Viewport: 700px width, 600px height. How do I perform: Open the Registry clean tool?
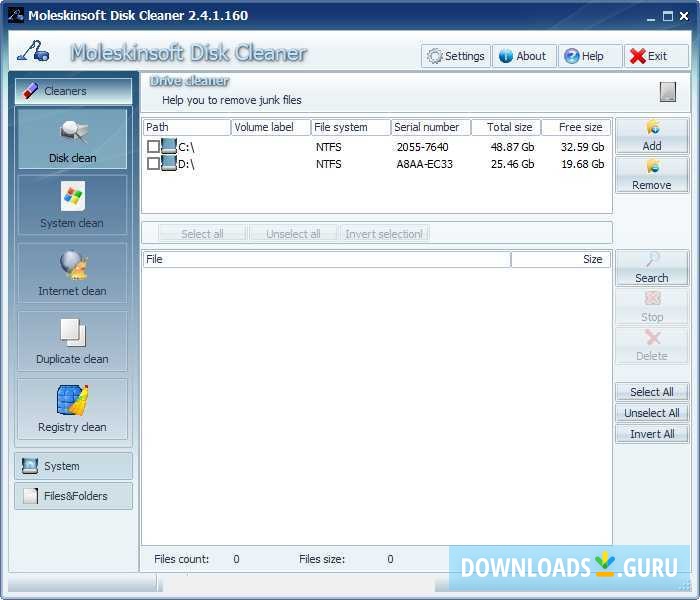click(72, 409)
